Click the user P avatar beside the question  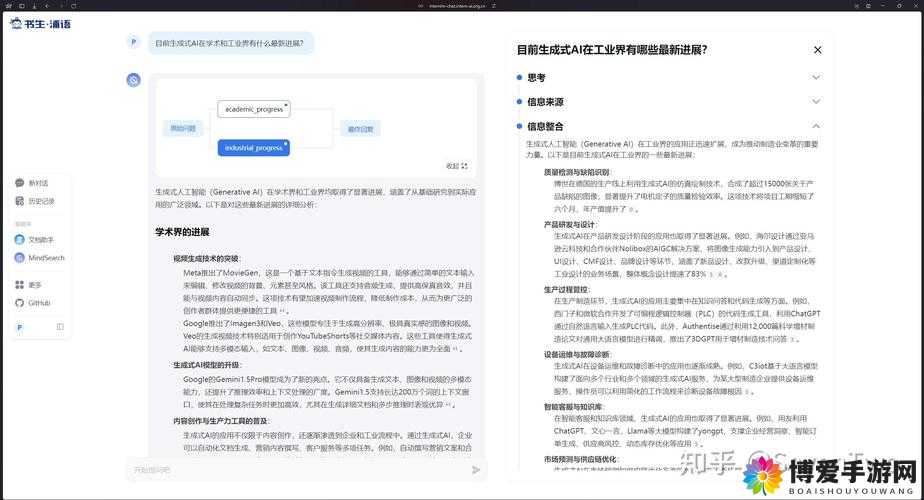pos(133,42)
